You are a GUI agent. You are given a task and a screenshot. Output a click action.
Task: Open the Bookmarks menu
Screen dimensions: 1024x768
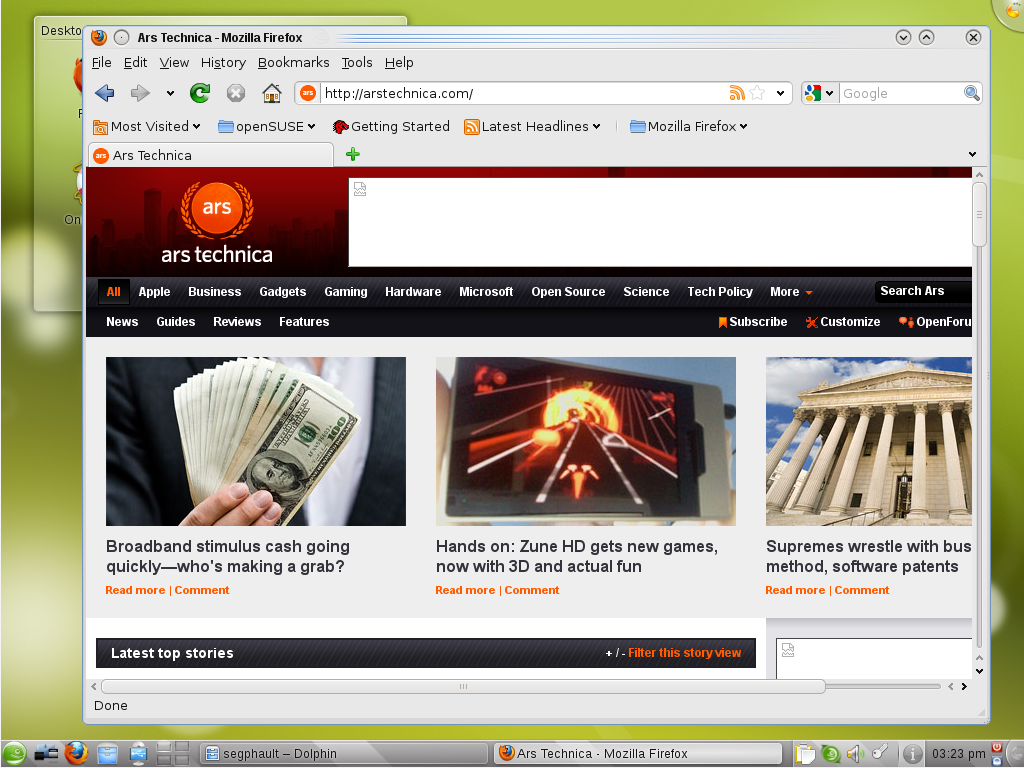pos(294,63)
